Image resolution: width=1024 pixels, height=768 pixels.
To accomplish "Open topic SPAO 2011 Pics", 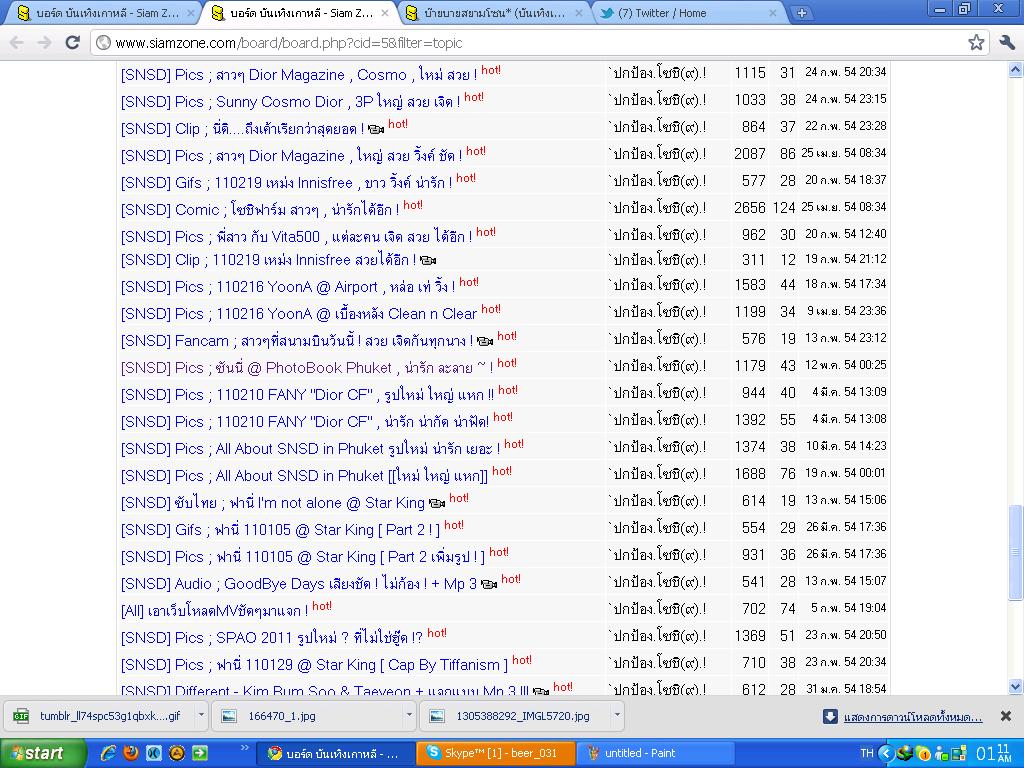I will [272, 637].
